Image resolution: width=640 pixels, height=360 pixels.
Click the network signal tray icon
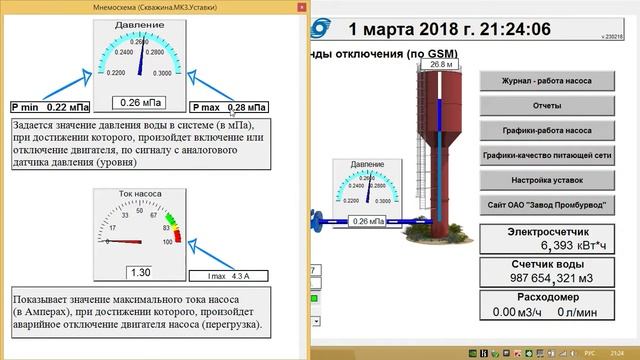click(563, 353)
